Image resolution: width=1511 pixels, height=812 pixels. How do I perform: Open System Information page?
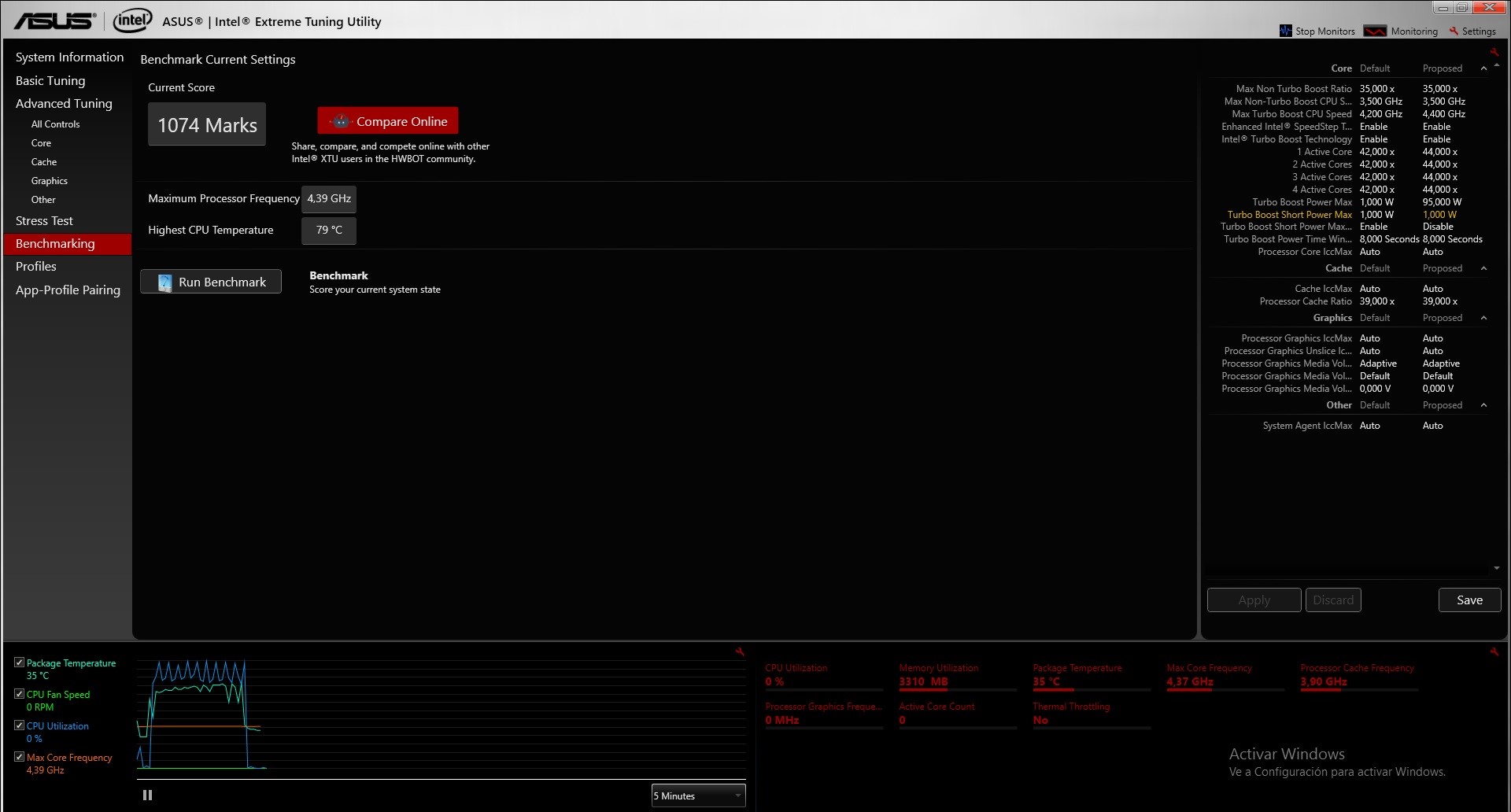coord(69,57)
